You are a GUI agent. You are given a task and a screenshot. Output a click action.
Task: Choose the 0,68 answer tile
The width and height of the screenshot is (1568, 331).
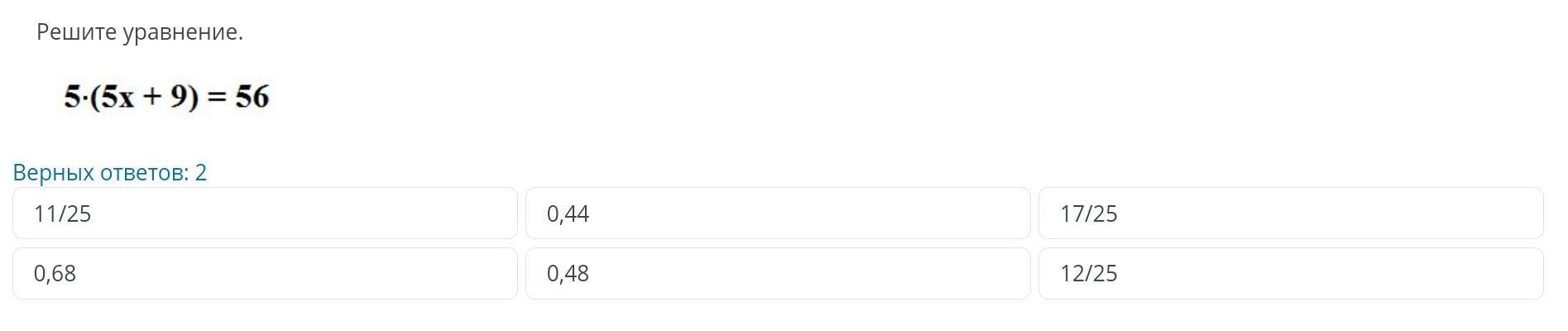pos(265,273)
